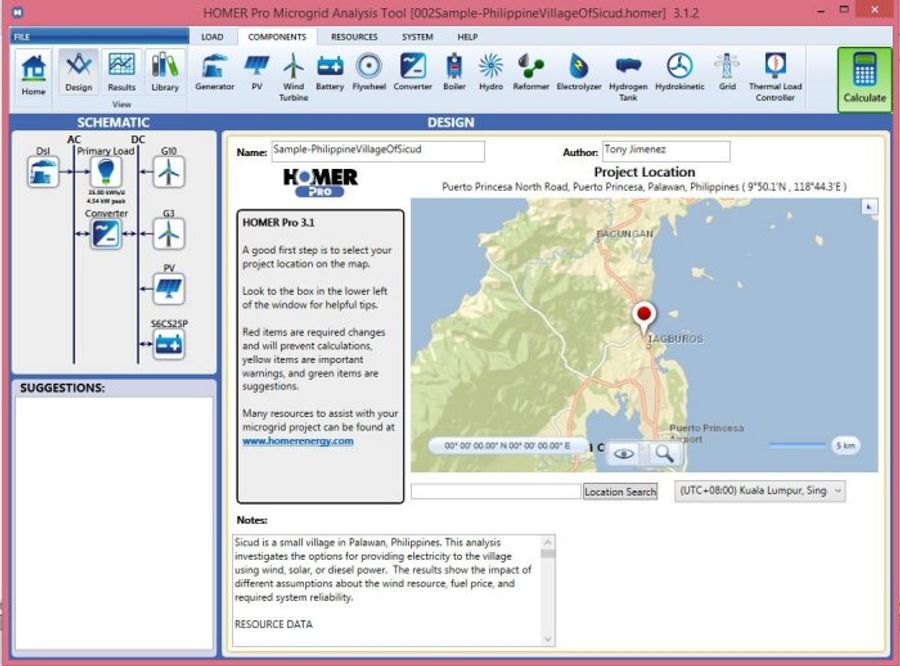The height and width of the screenshot is (666, 900).
Task: Click the Battery component icon
Action: click(x=330, y=70)
